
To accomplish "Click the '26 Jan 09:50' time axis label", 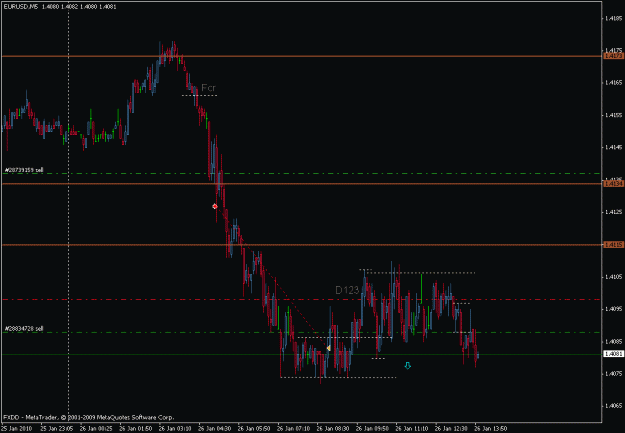I will click(x=372, y=429).
